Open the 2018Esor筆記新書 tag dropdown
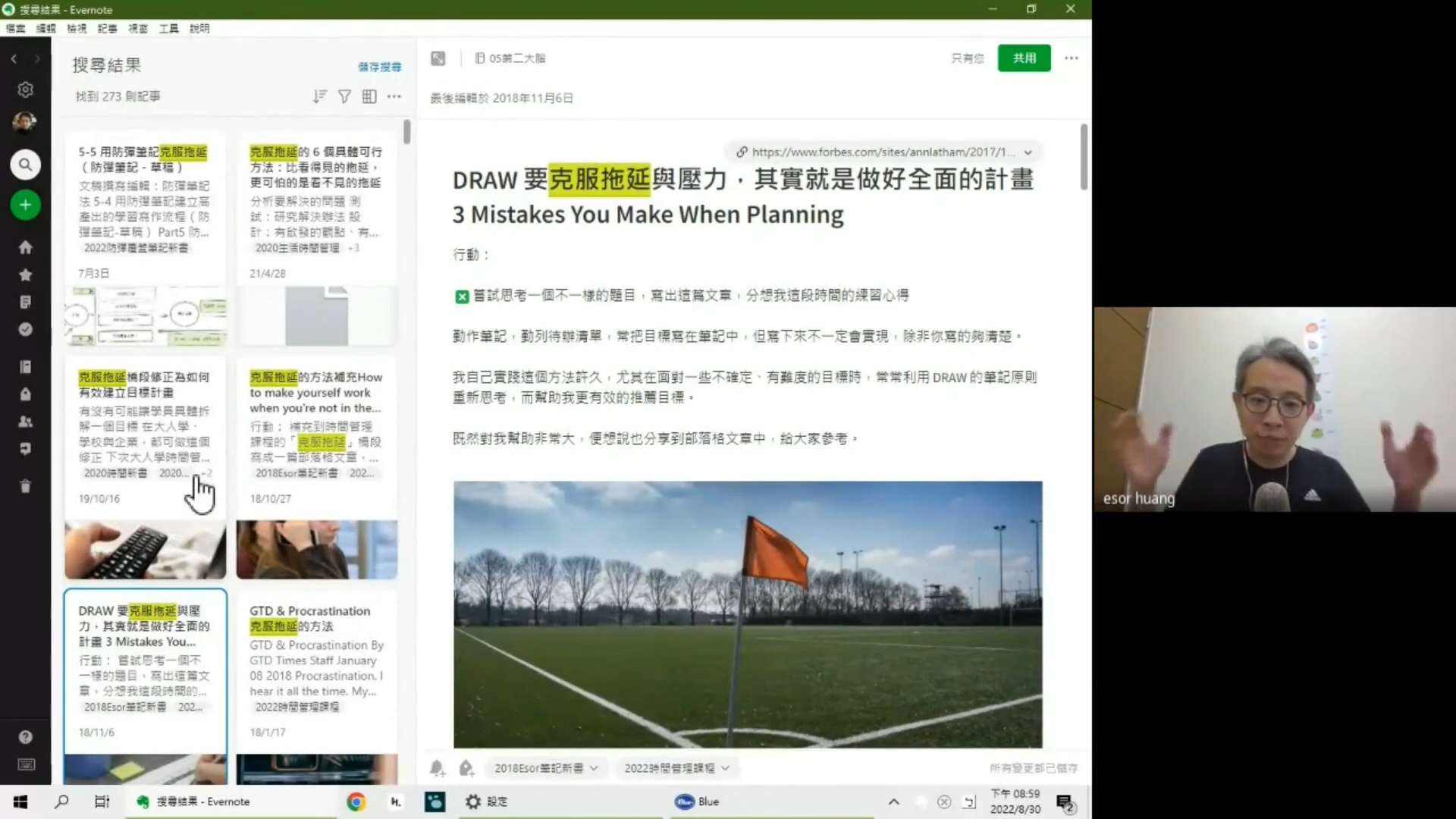The width and height of the screenshot is (1456, 819). point(594,768)
